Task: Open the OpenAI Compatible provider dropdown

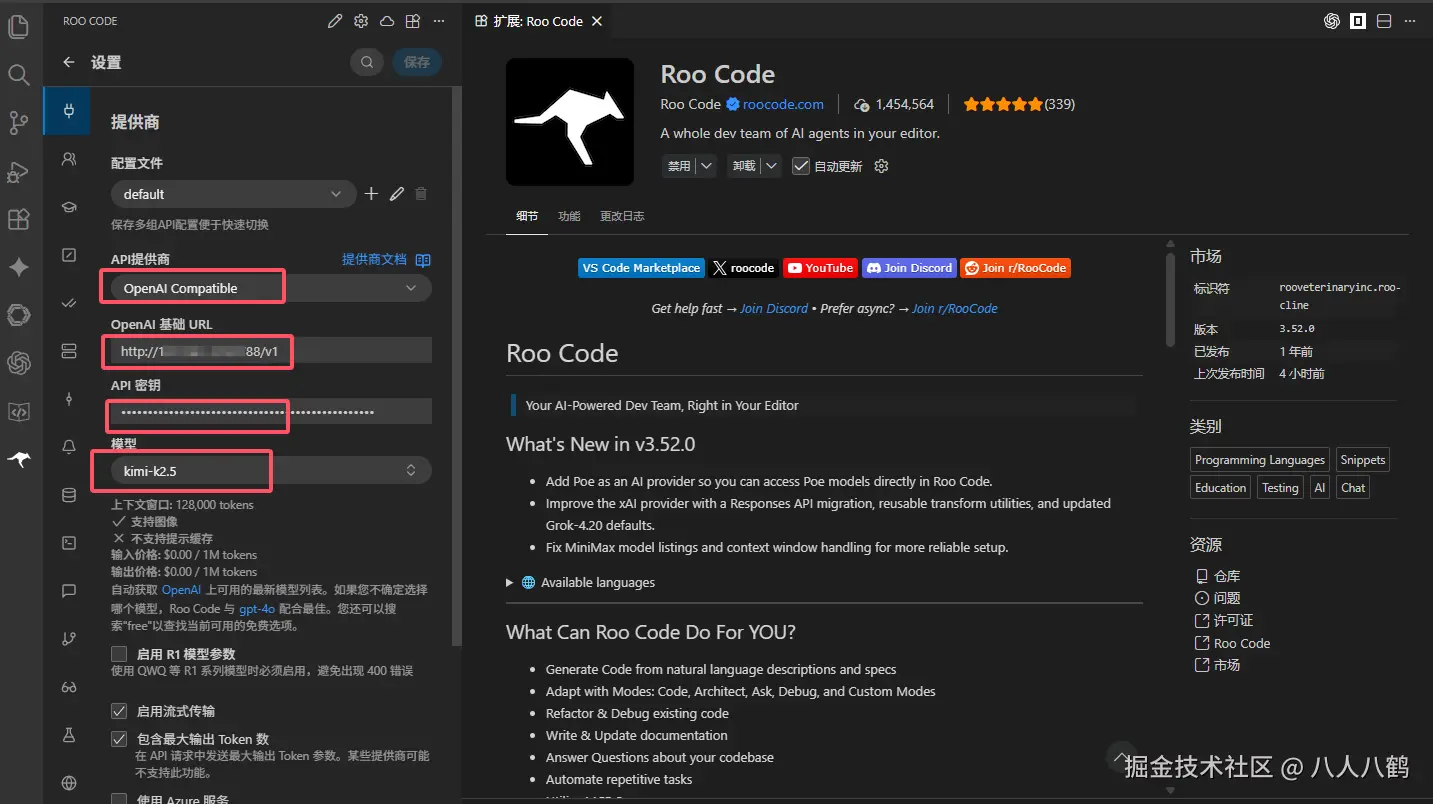Action: click(x=271, y=288)
